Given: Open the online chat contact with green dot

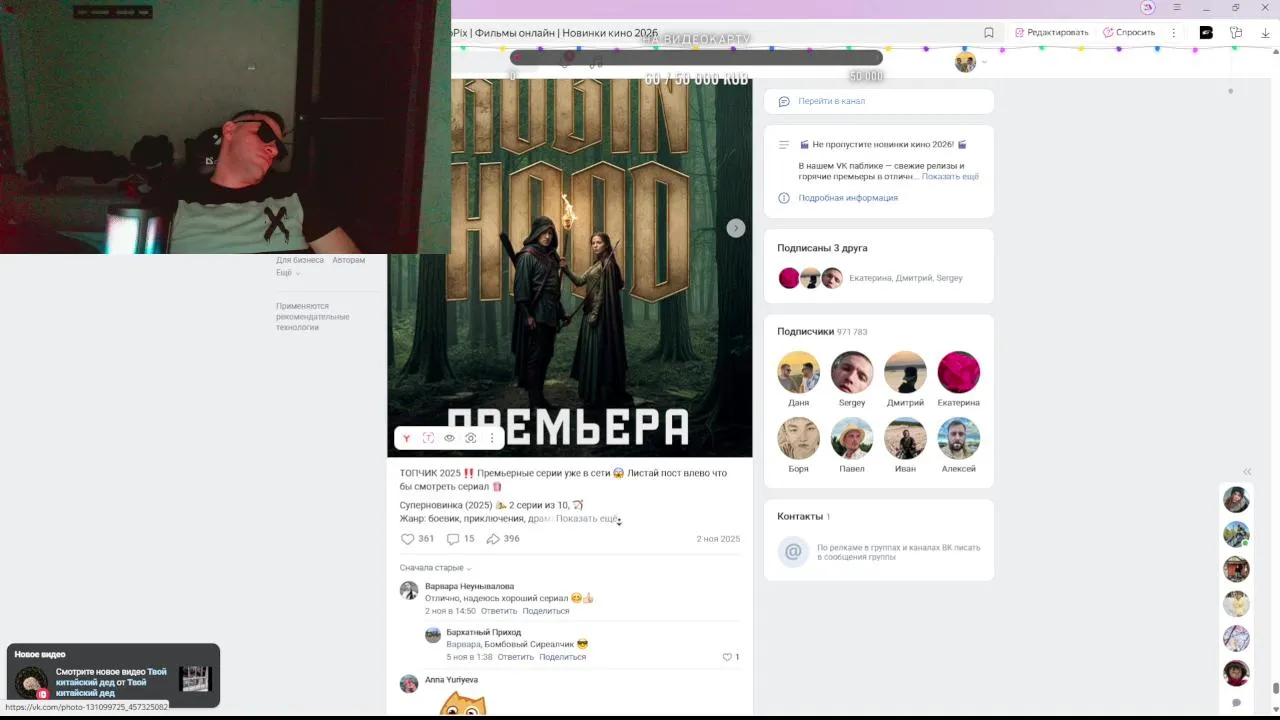Looking at the screenshot, I should point(1236,534).
